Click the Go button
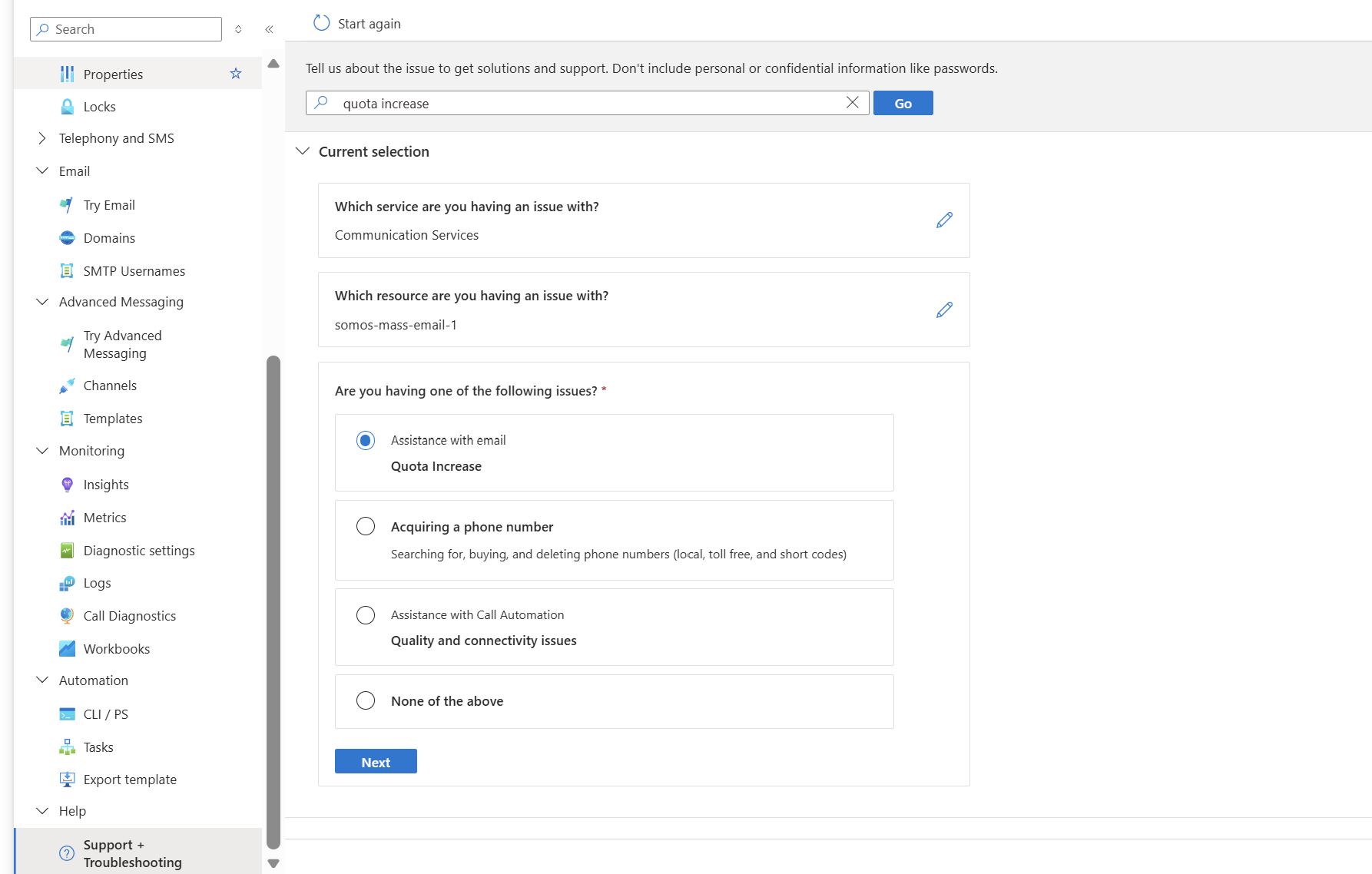1372x874 pixels. (903, 103)
